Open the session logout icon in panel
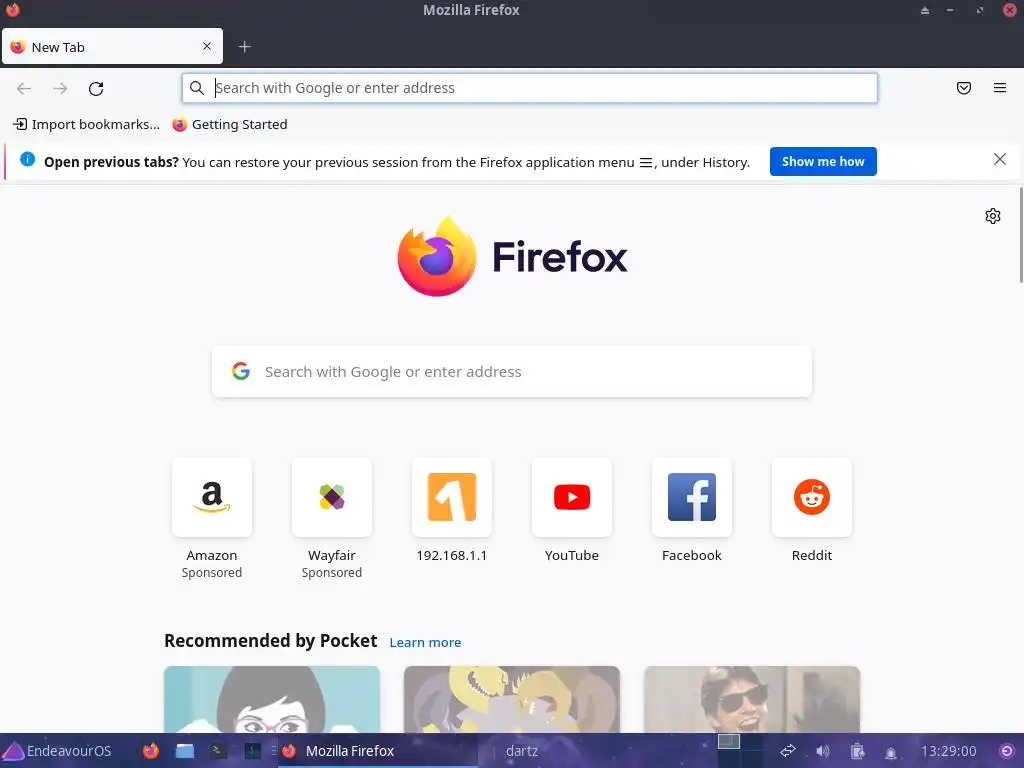The image size is (1024, 768). pos(1007,751)
